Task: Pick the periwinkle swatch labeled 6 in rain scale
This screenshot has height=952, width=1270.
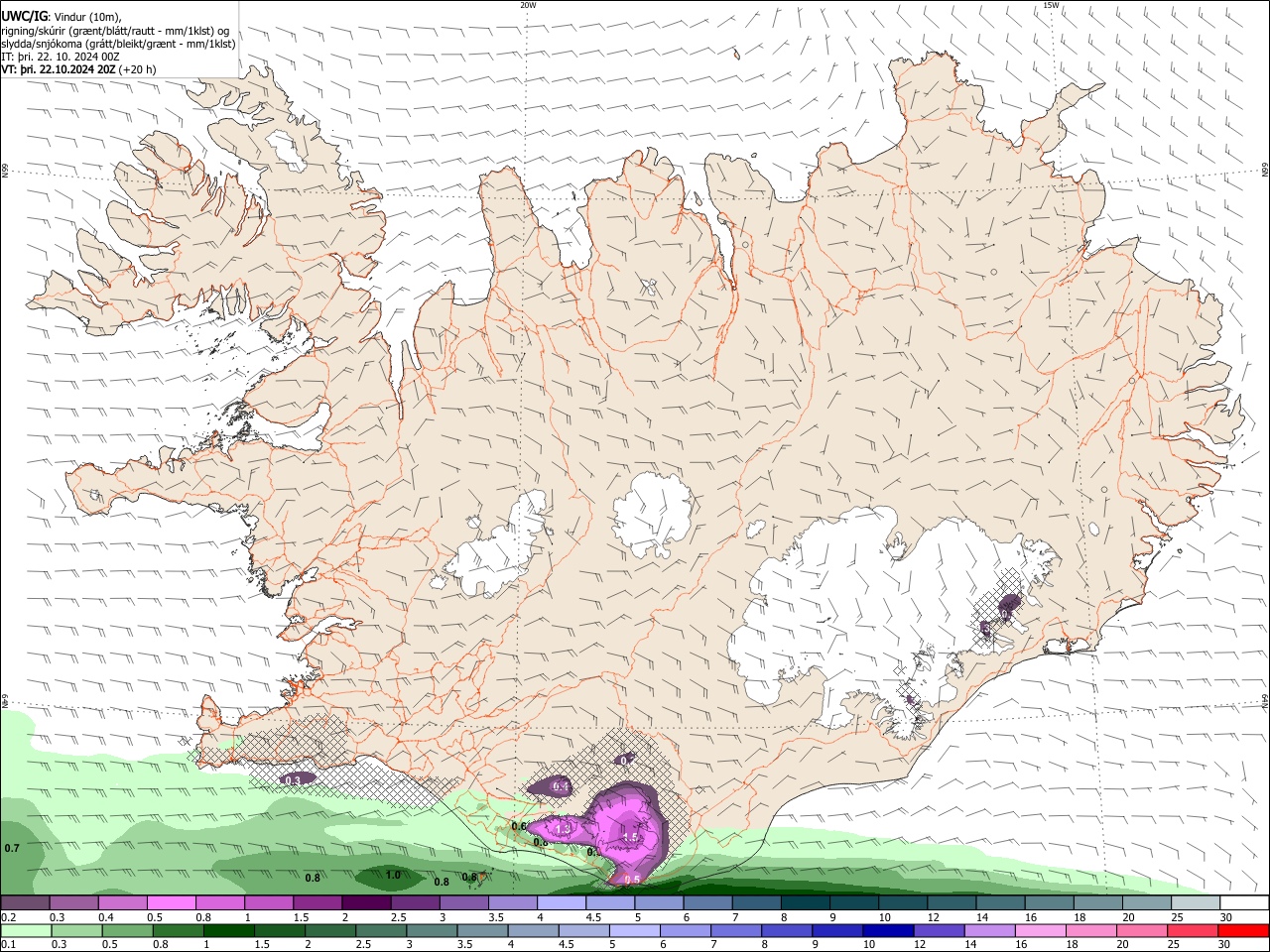Action: click(x=685, y=931)
